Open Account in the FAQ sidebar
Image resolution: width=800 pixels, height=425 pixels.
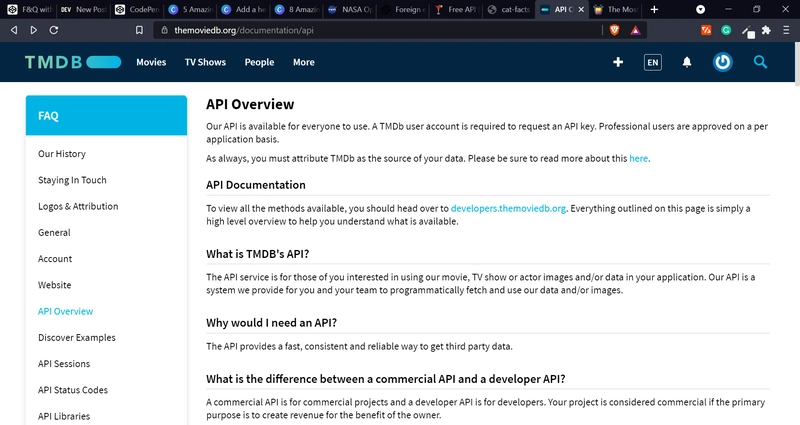[x=55, y=259]
